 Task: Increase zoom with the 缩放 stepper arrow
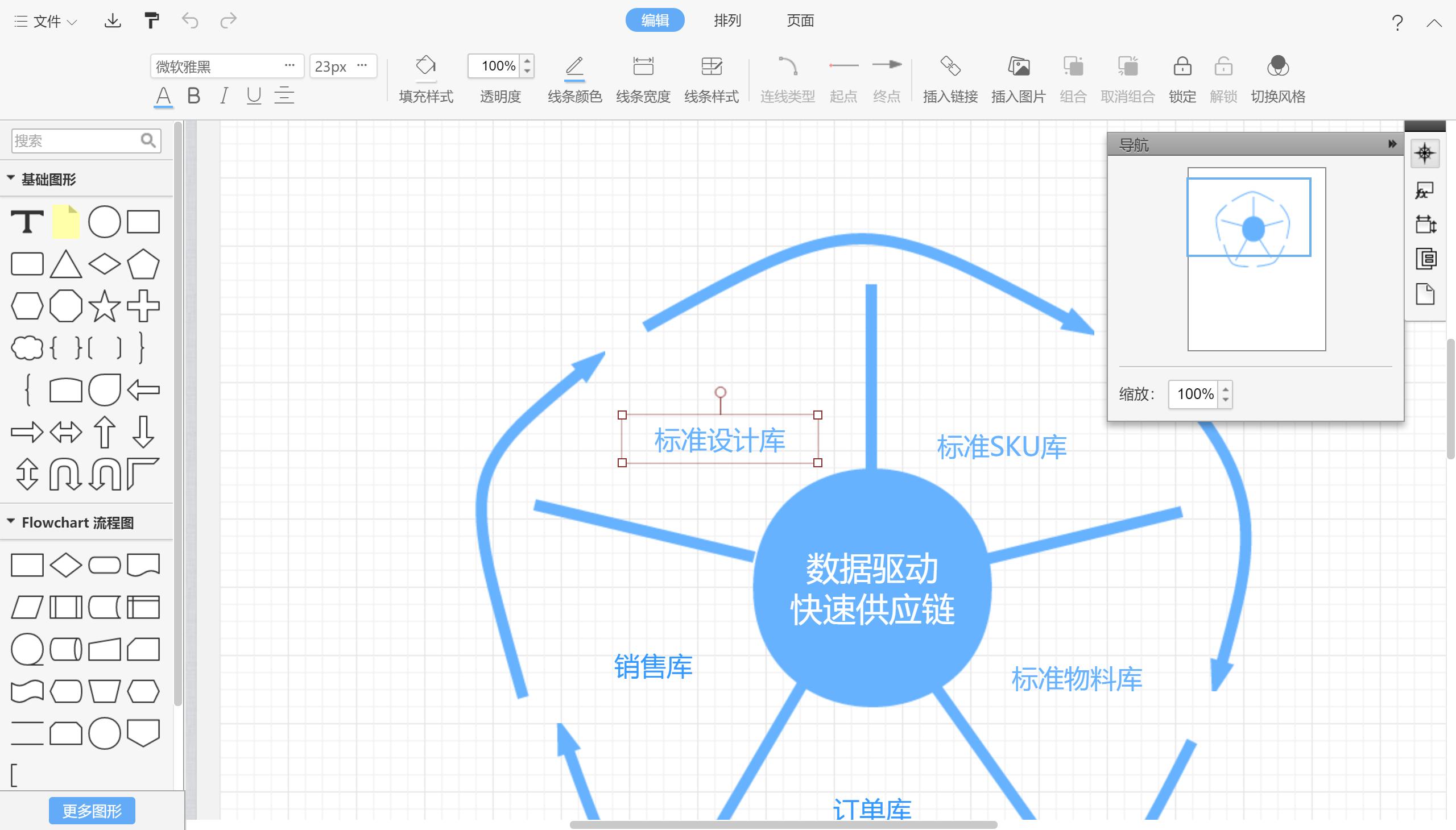1225,388
